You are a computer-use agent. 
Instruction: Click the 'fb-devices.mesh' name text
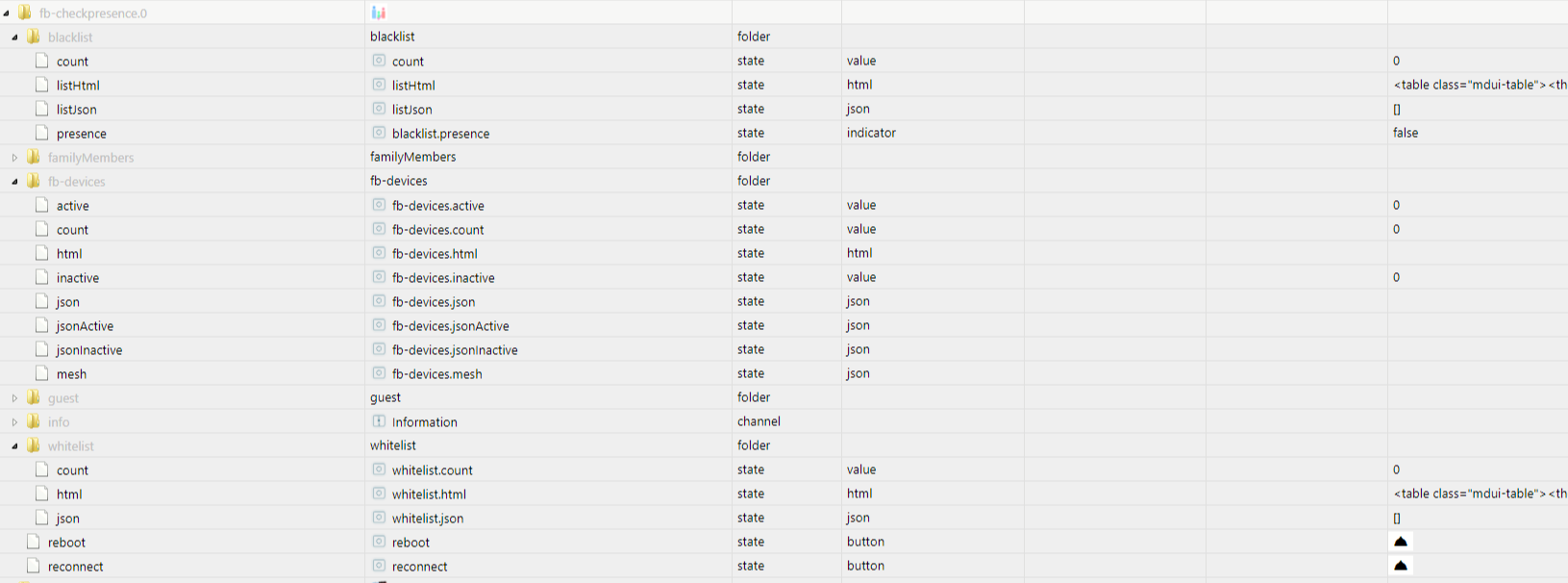click(436, 374)
